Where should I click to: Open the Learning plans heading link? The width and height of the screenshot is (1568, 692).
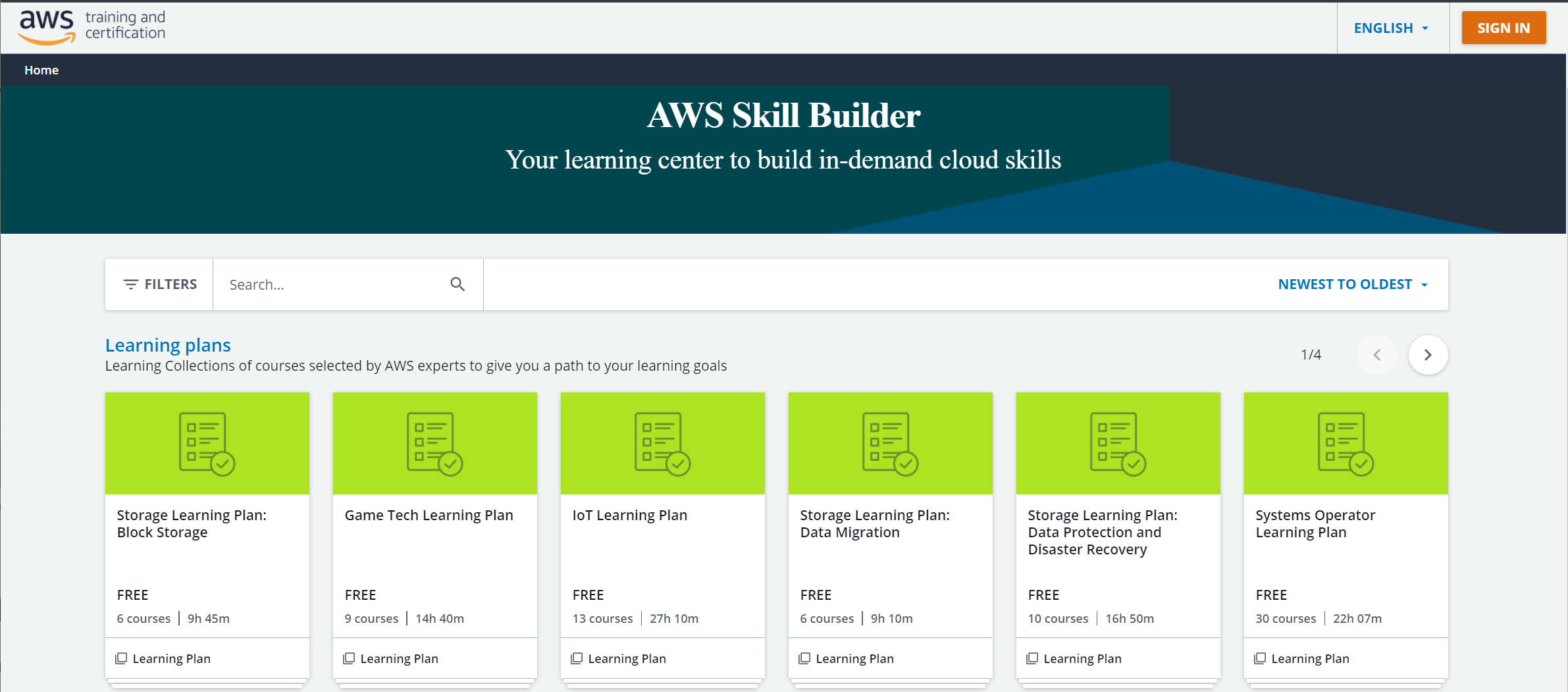[x=168, y=345]
